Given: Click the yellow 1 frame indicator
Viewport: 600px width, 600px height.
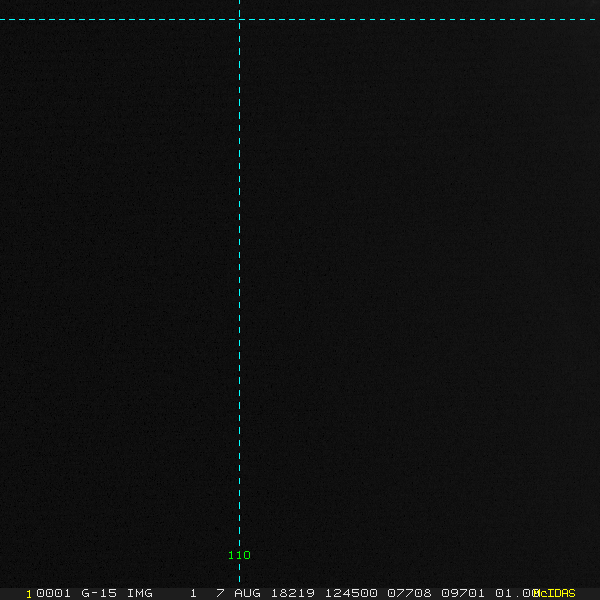Looking at the screenshot, I should [29, 594].
